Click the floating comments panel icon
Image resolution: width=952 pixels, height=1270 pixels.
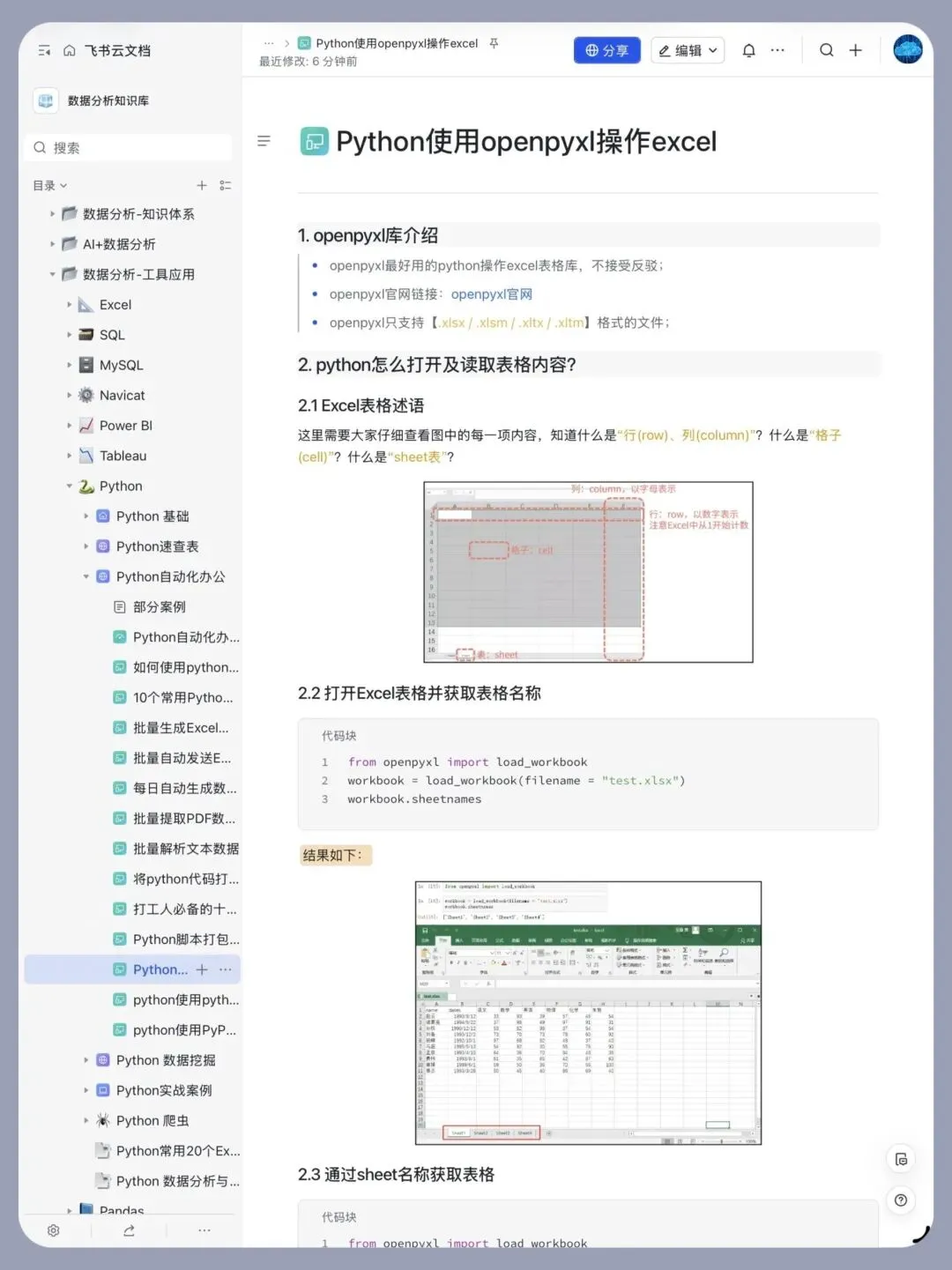(901, 1159)
